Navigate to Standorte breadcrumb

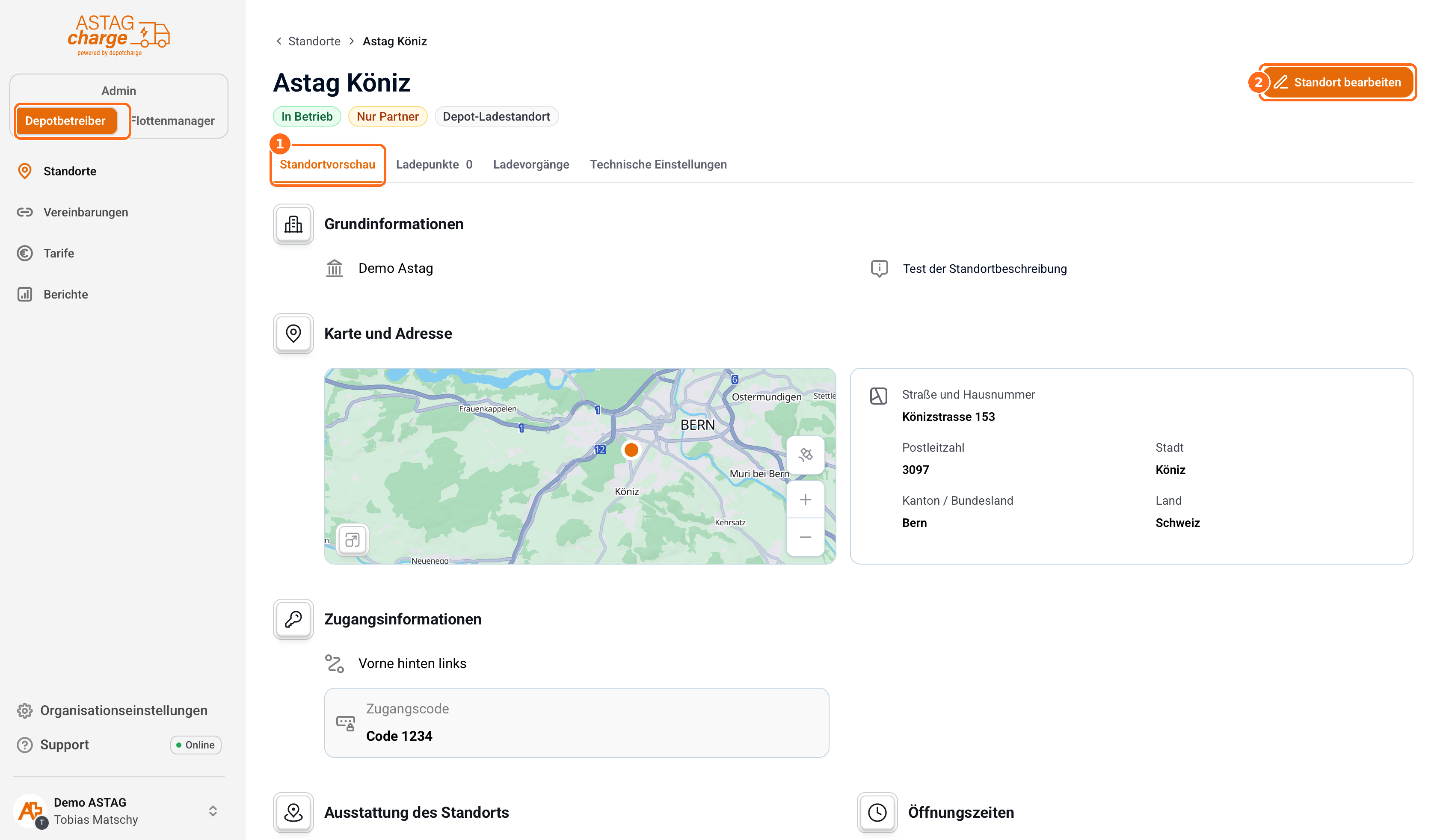coord(314,41)
